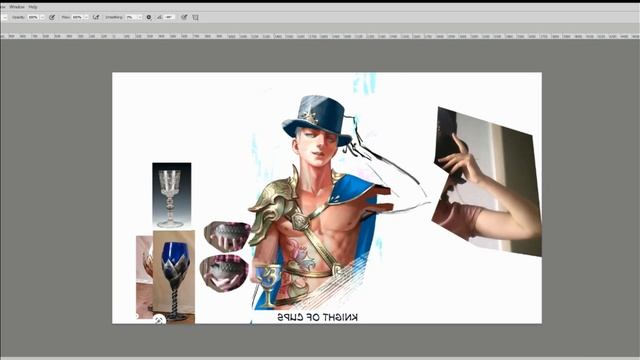Click the Smoothing percentage field
Image resolution: width=640 pixels, height=360 pixels.
click(131, 17)
